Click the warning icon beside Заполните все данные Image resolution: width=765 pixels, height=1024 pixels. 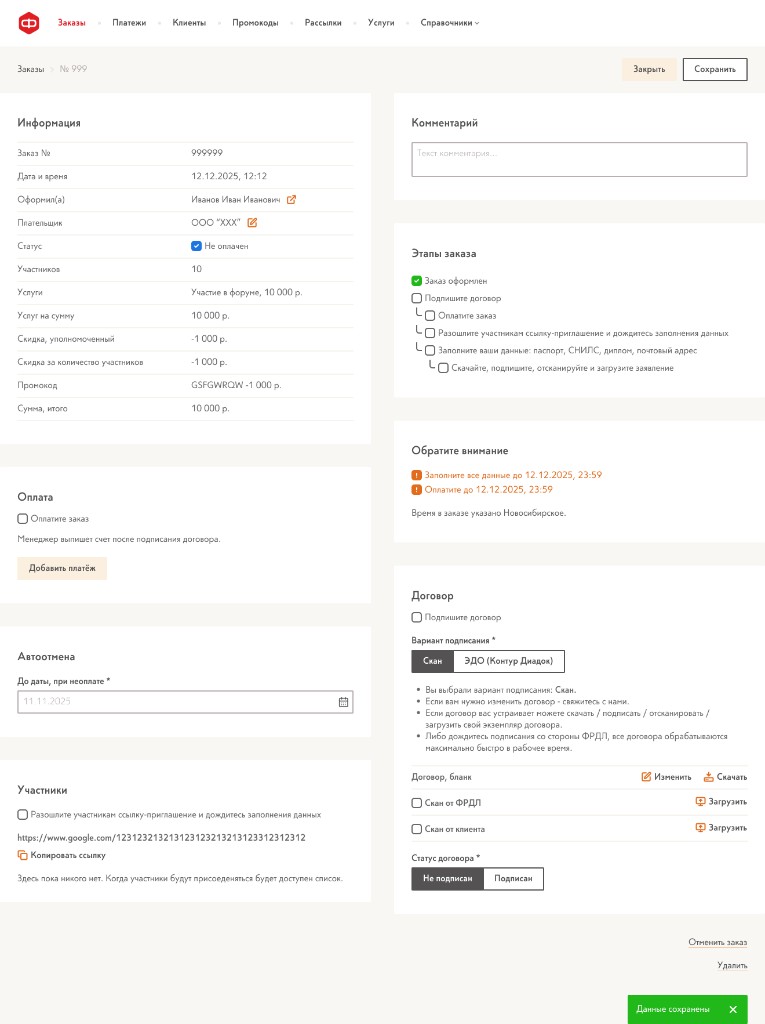(416, 475)
